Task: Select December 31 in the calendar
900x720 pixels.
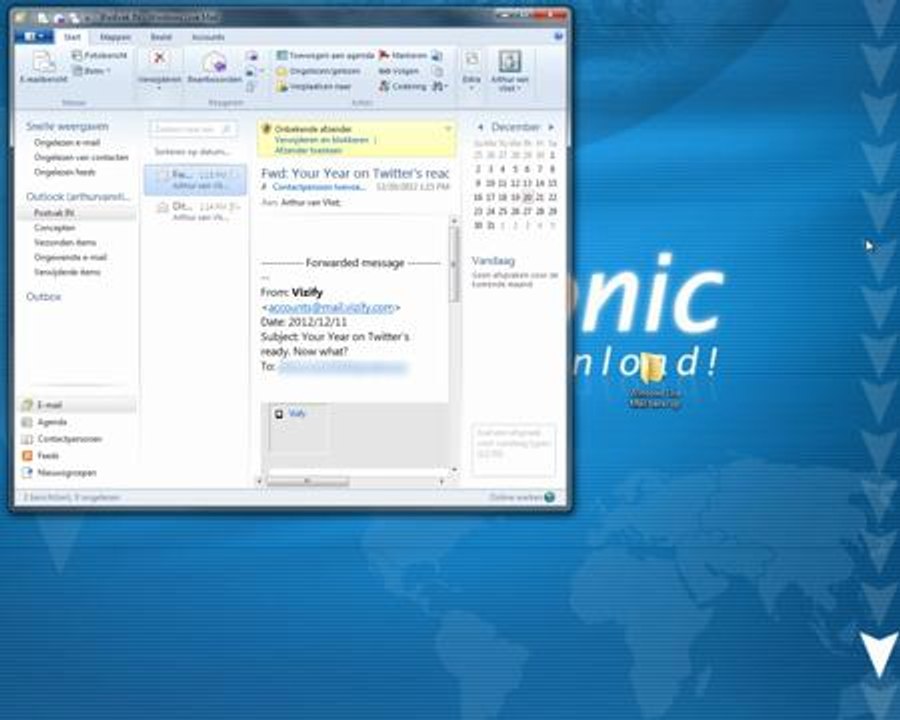Action: (491, 226)
